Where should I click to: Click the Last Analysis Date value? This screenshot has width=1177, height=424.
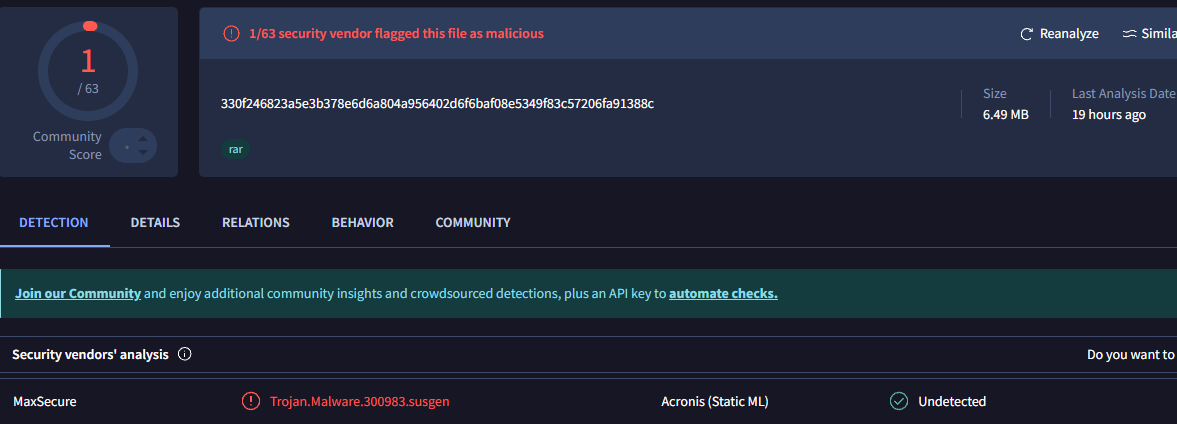(1108, 115)
